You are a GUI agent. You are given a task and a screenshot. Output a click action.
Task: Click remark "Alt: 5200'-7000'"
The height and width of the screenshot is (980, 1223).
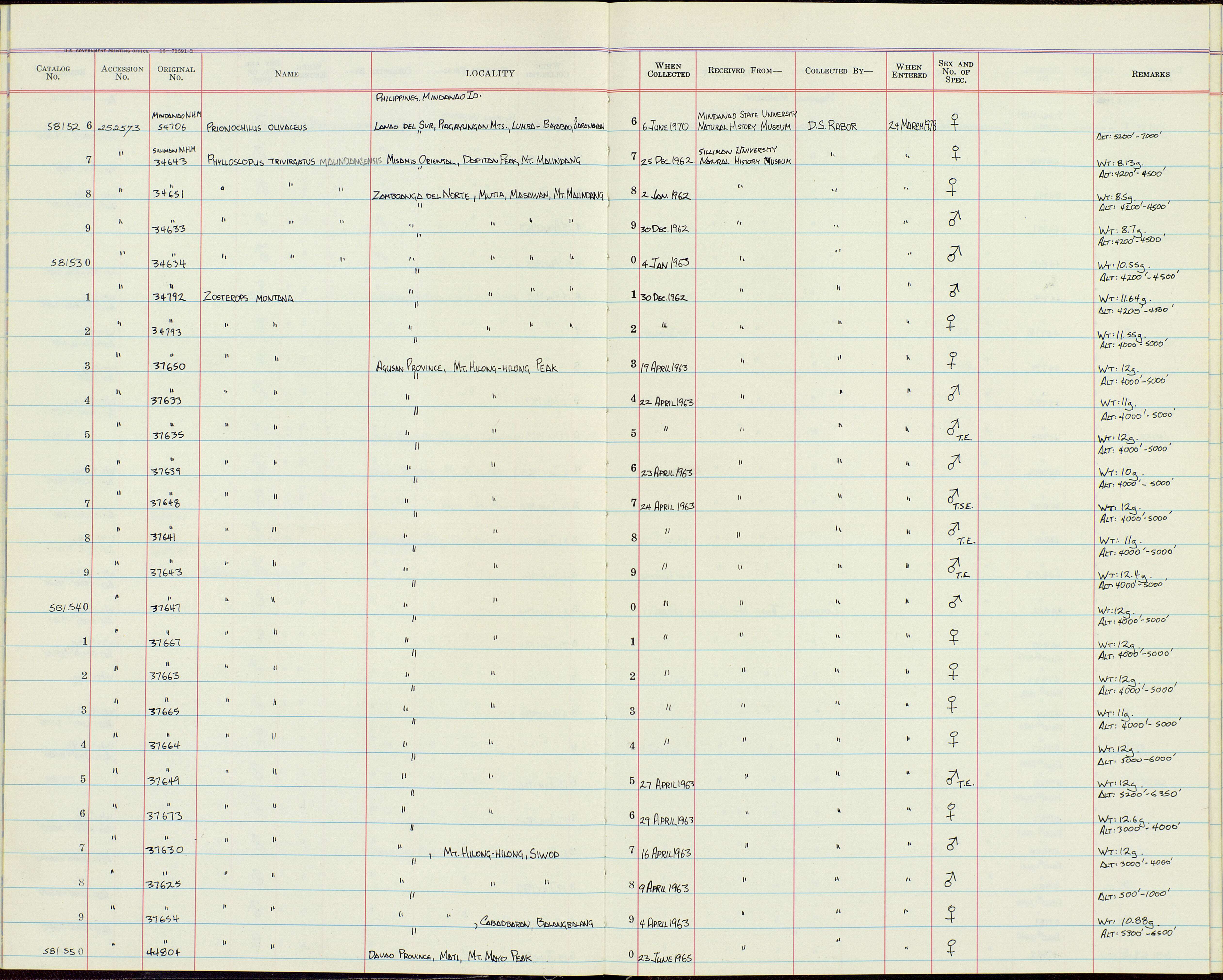1130,137
